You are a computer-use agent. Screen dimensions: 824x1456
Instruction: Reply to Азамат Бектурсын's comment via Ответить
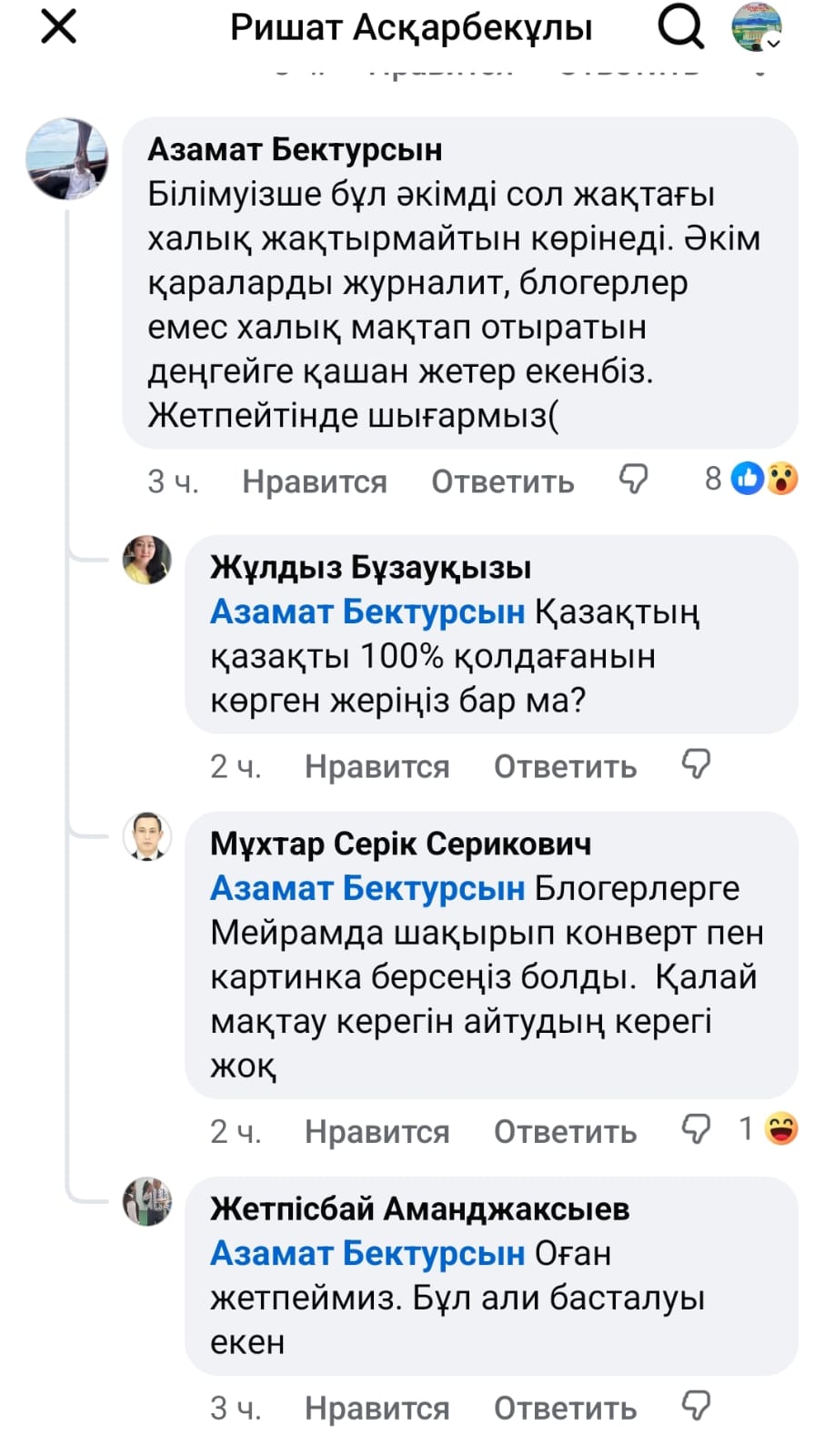502,481
